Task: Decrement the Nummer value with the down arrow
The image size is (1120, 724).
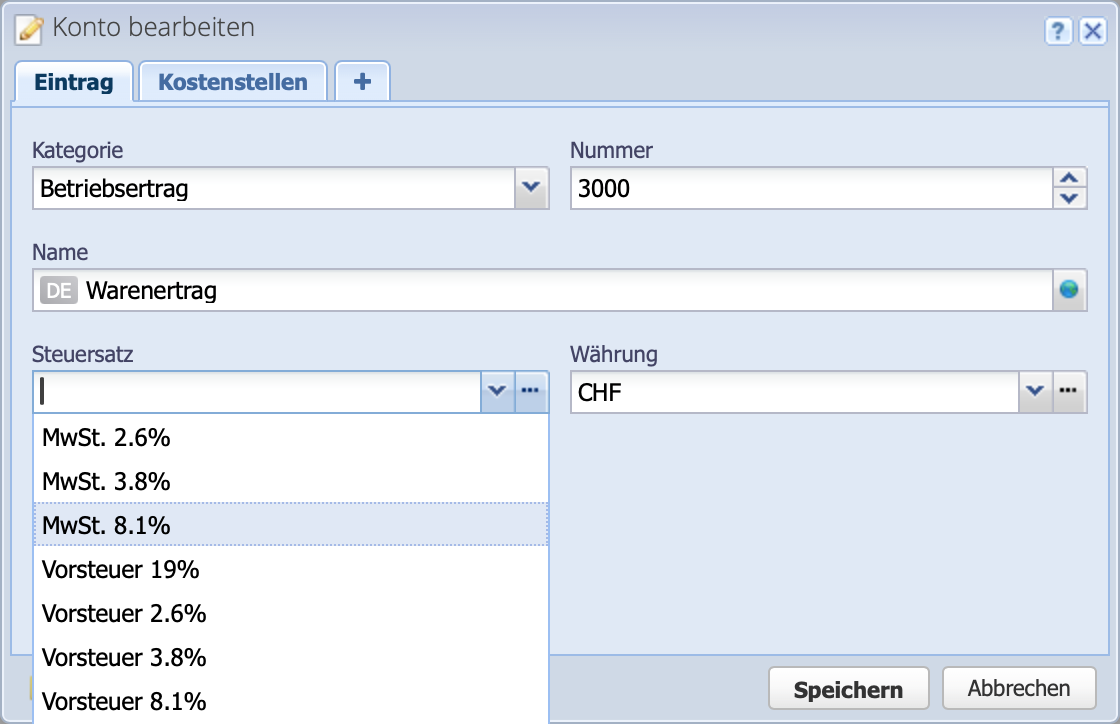Action: [x=1069, y=198]
